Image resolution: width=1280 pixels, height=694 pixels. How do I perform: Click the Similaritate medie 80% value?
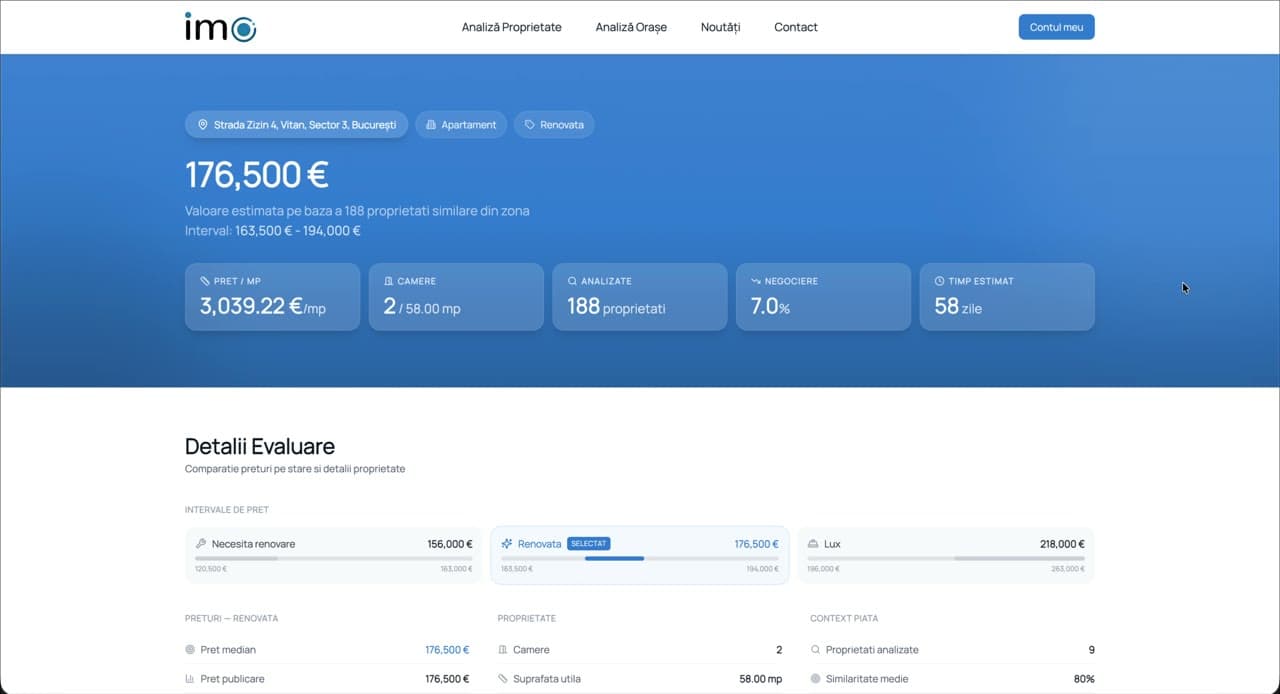pos(1084,679)
